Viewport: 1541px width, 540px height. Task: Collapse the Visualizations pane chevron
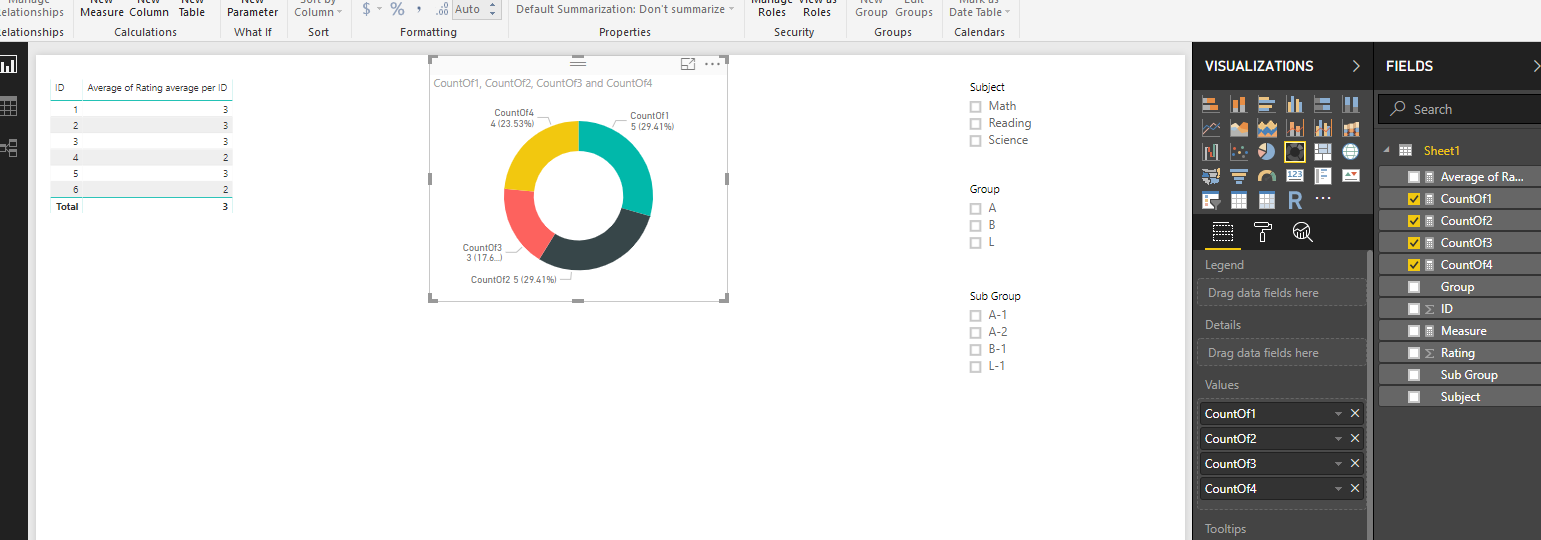click(1356, 66)
